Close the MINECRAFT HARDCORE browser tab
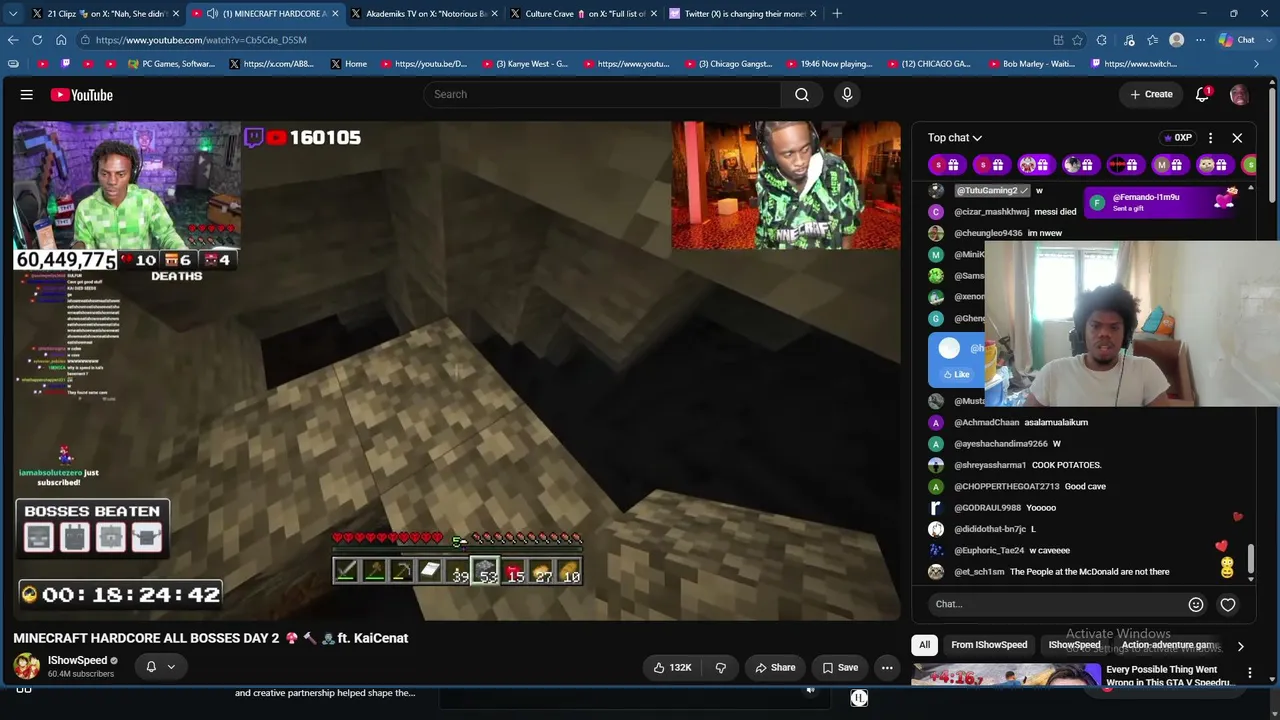1280x720 pixels. 335,14
